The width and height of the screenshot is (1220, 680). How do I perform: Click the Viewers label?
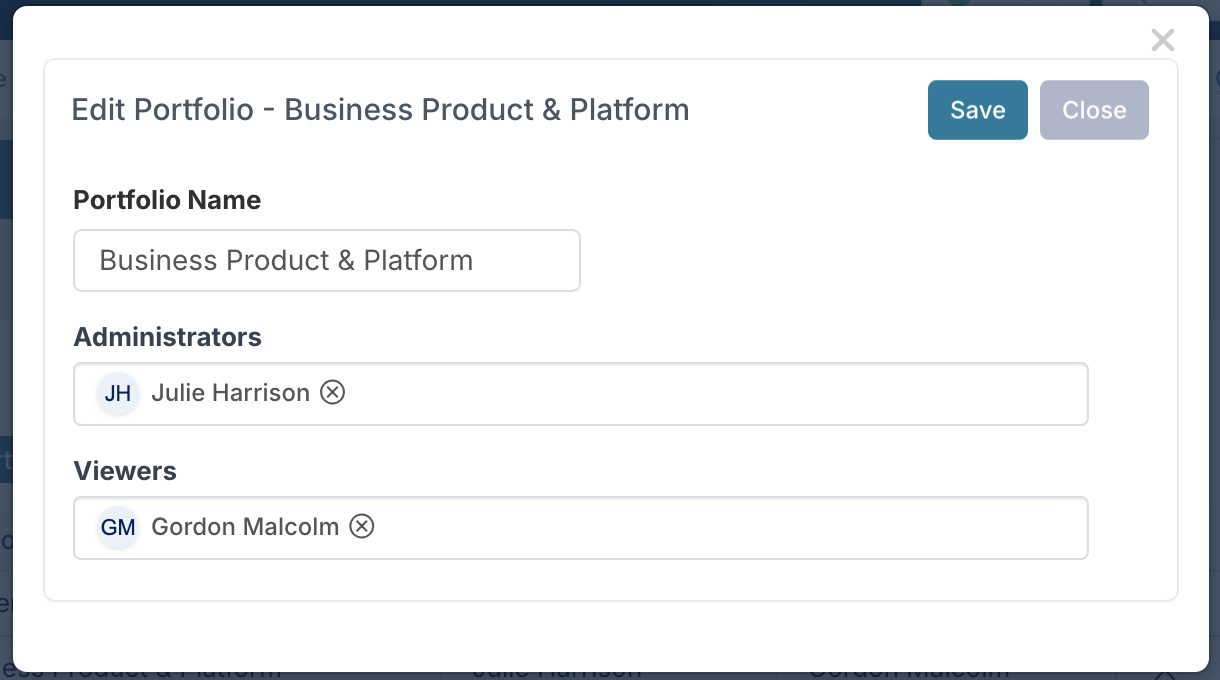[125, 471]
